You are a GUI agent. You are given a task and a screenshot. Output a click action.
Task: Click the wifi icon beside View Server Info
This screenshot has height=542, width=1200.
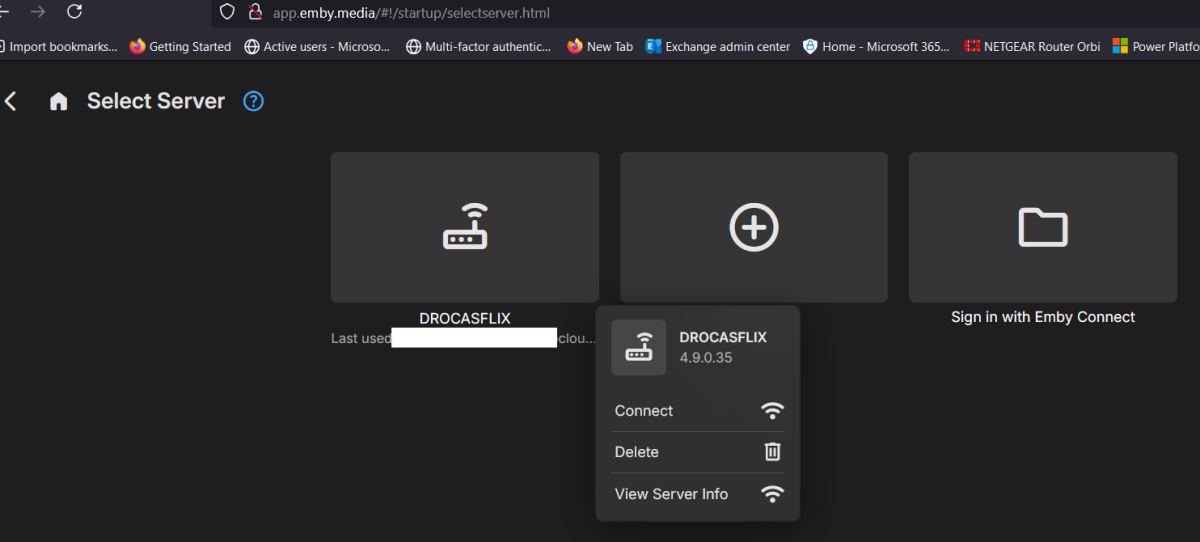[x=772, y=494]
